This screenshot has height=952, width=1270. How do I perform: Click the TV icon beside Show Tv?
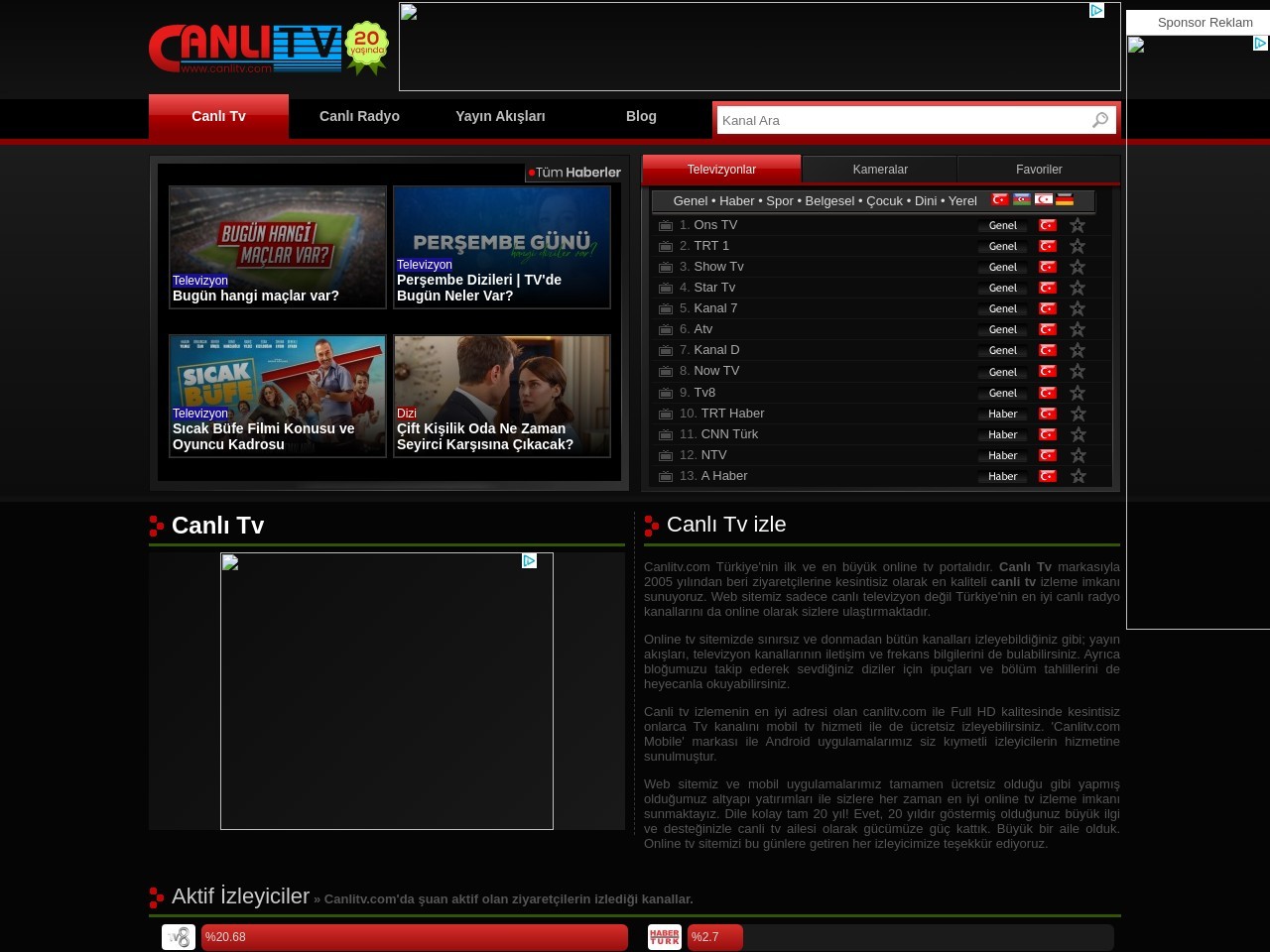point(666,268)
